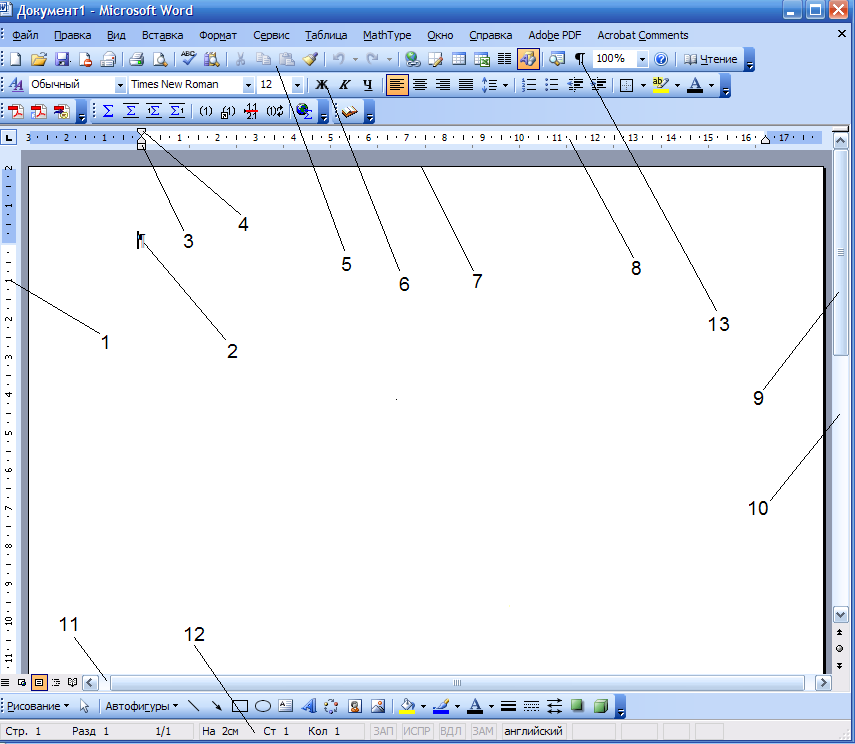Draw an Oval shape tool
The height and width of the screenshot is (744, 855).
tap(263, 706)
